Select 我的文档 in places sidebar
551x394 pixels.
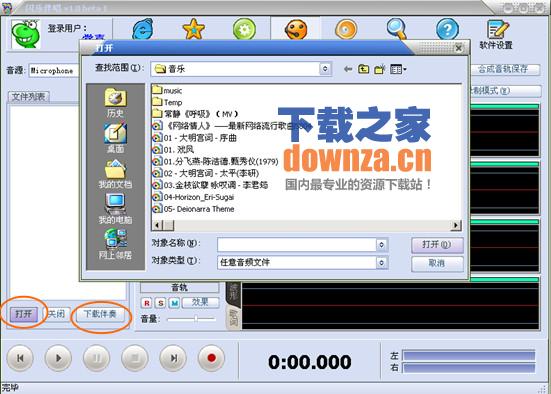tap(115, 174)
